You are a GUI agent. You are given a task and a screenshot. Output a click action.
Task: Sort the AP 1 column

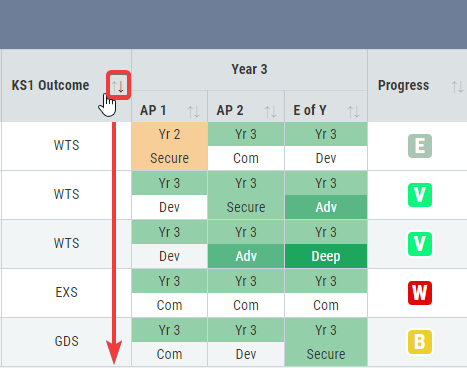(193, 112)
